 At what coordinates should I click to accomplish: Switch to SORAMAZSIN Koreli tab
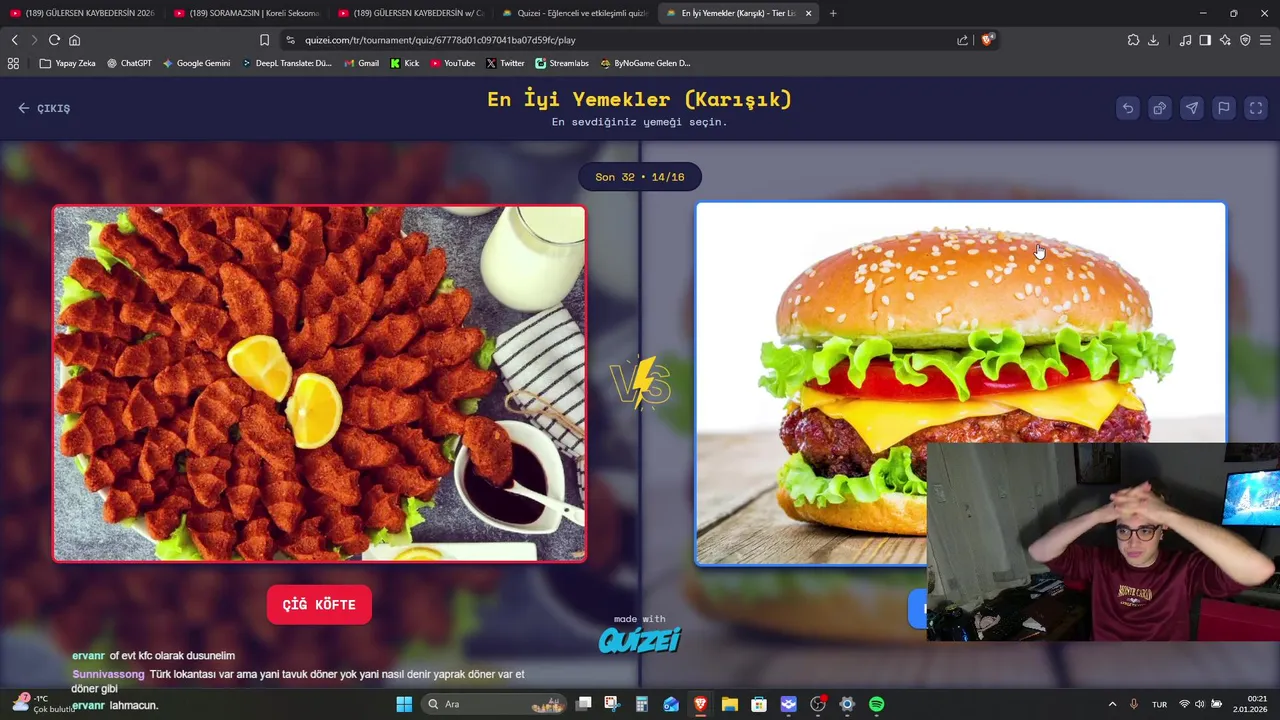click(246, 13)
